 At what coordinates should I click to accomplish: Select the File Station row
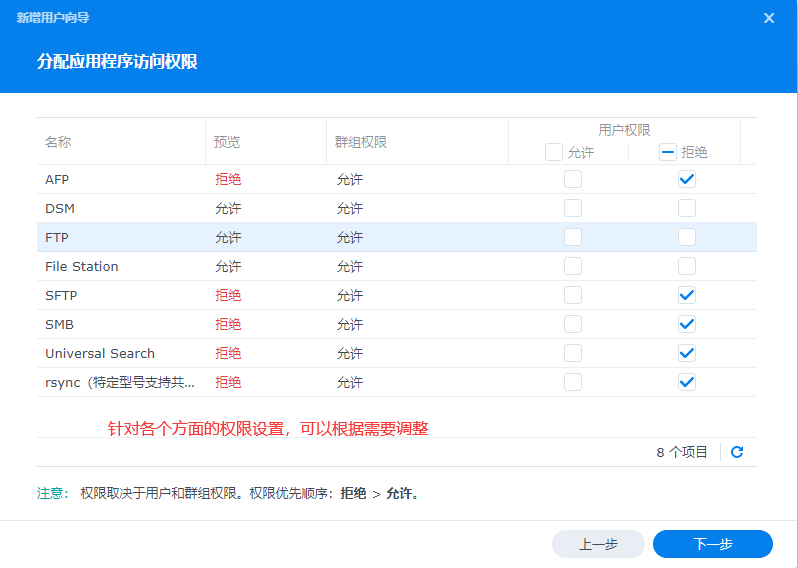[x=82, y=267]
